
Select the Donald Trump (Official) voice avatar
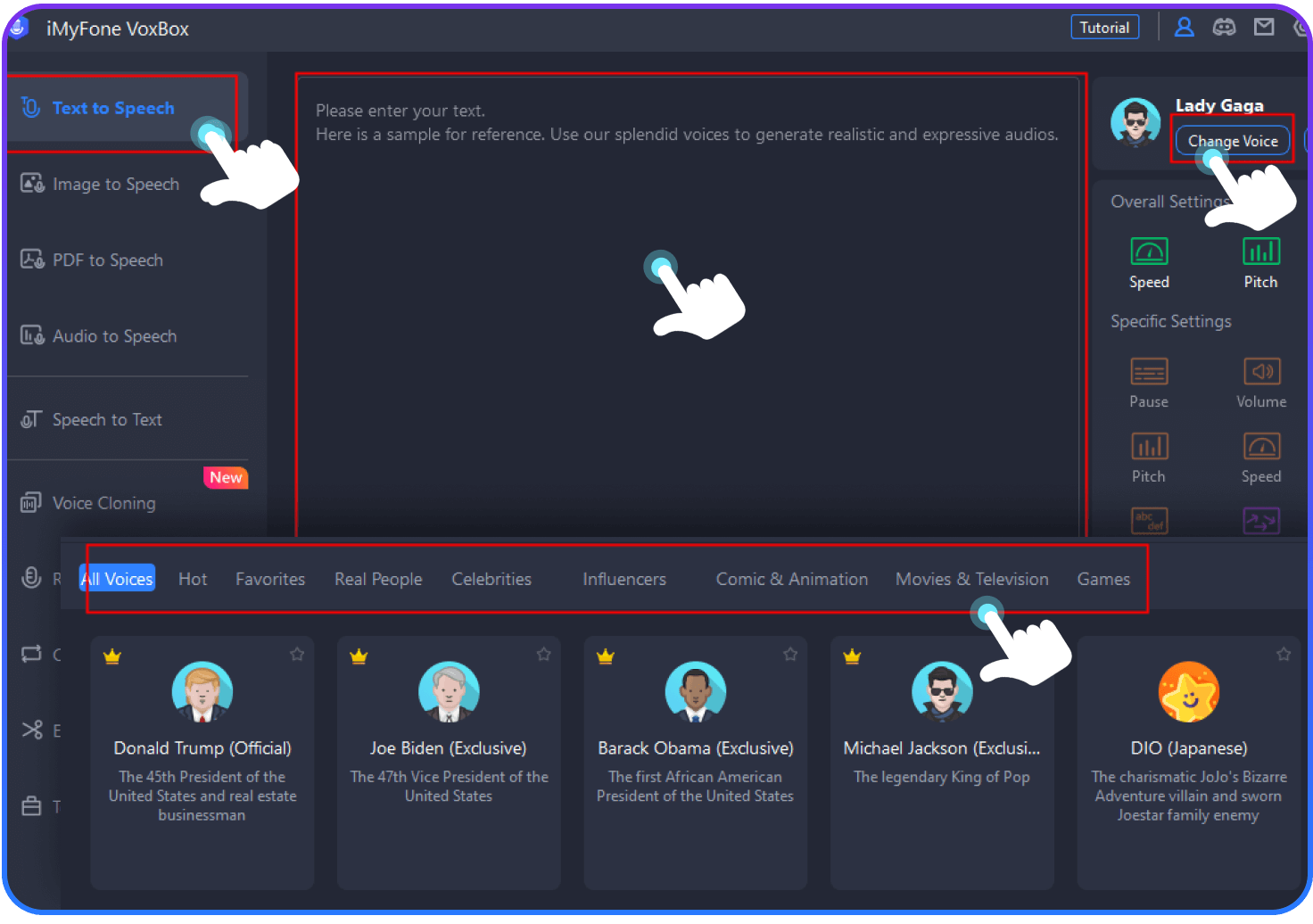point(202,691)
